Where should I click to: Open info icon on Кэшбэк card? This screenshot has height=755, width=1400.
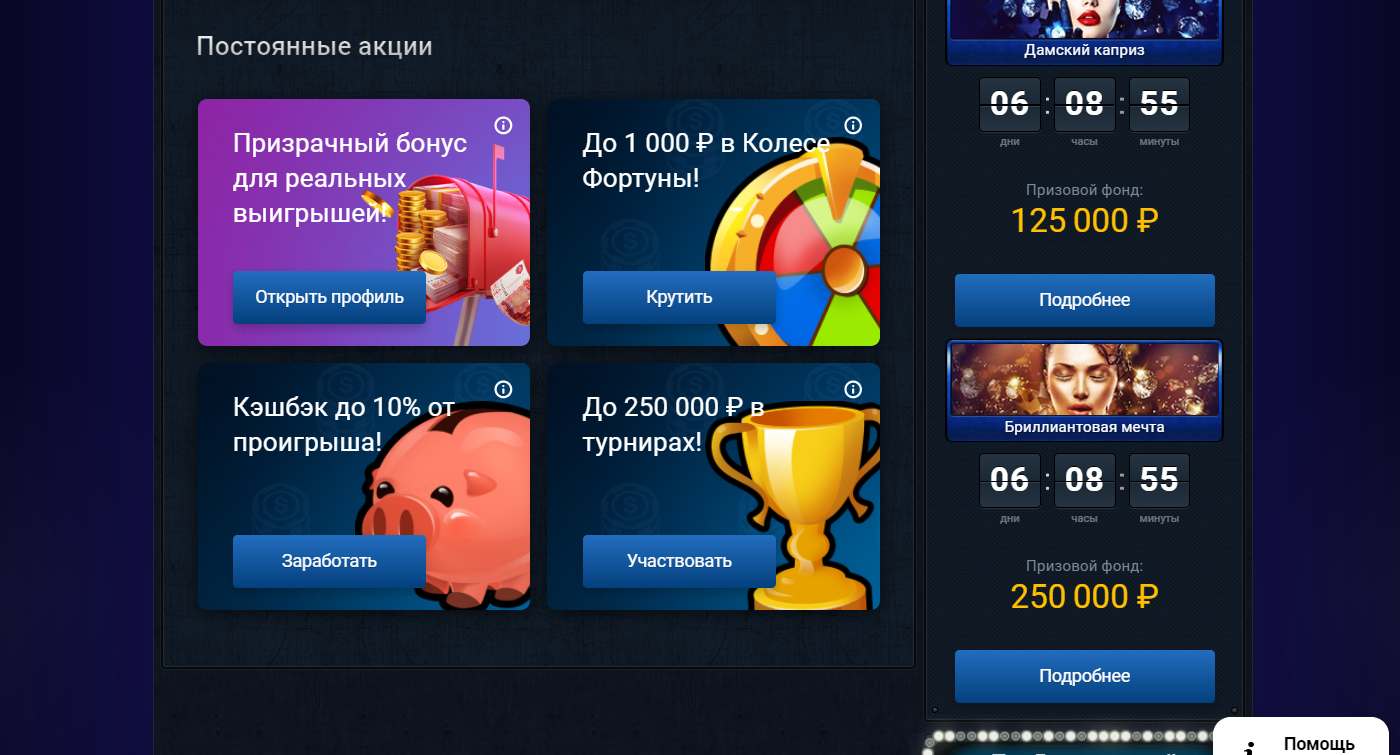click(x=503, y=389)
